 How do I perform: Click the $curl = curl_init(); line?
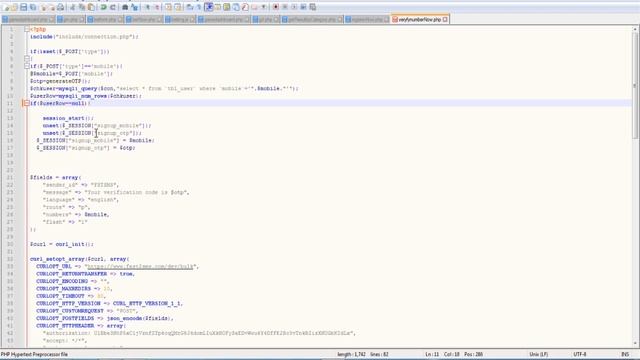coord(62,244)
